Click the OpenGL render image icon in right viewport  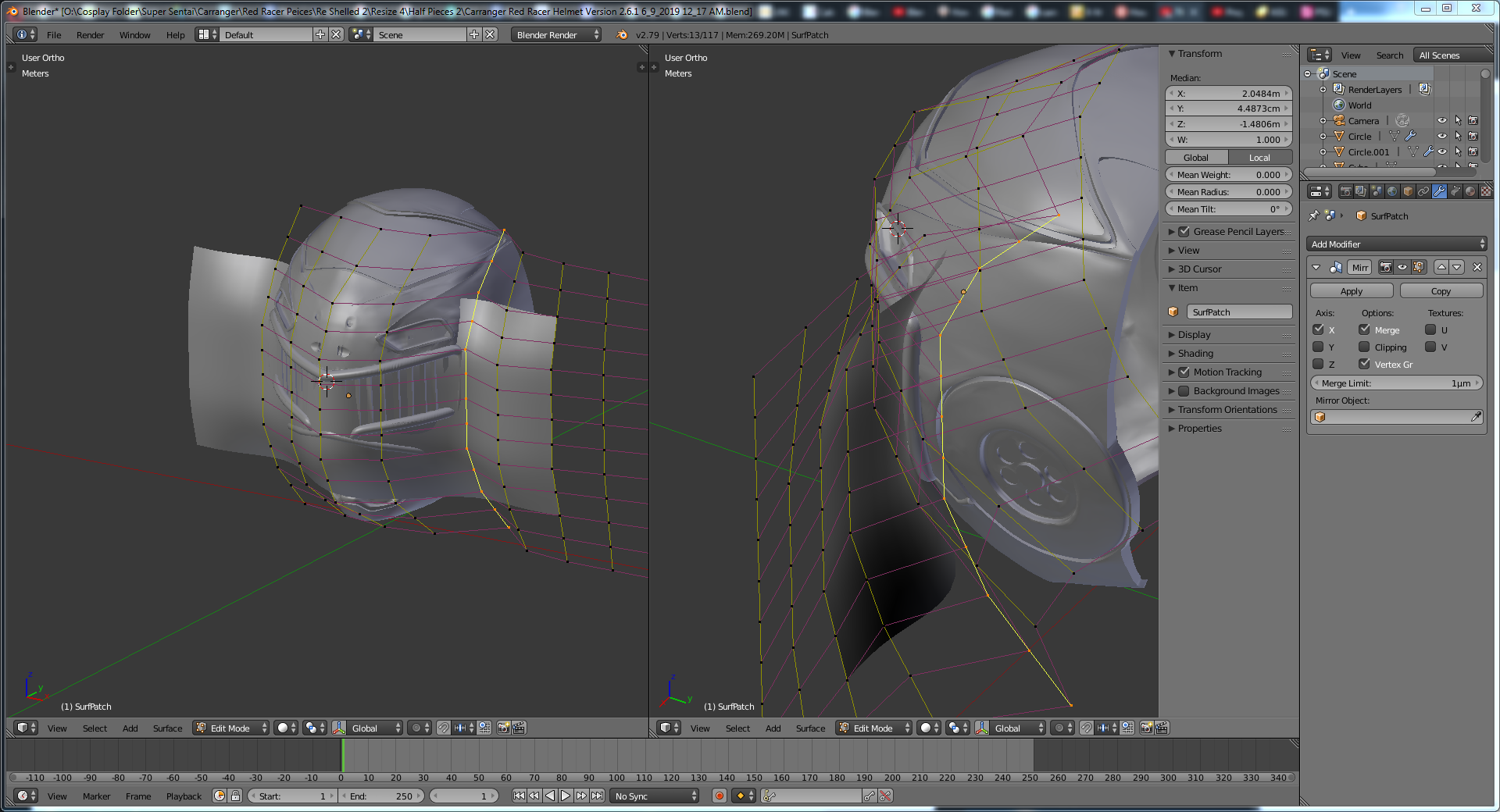point(1146,728)
